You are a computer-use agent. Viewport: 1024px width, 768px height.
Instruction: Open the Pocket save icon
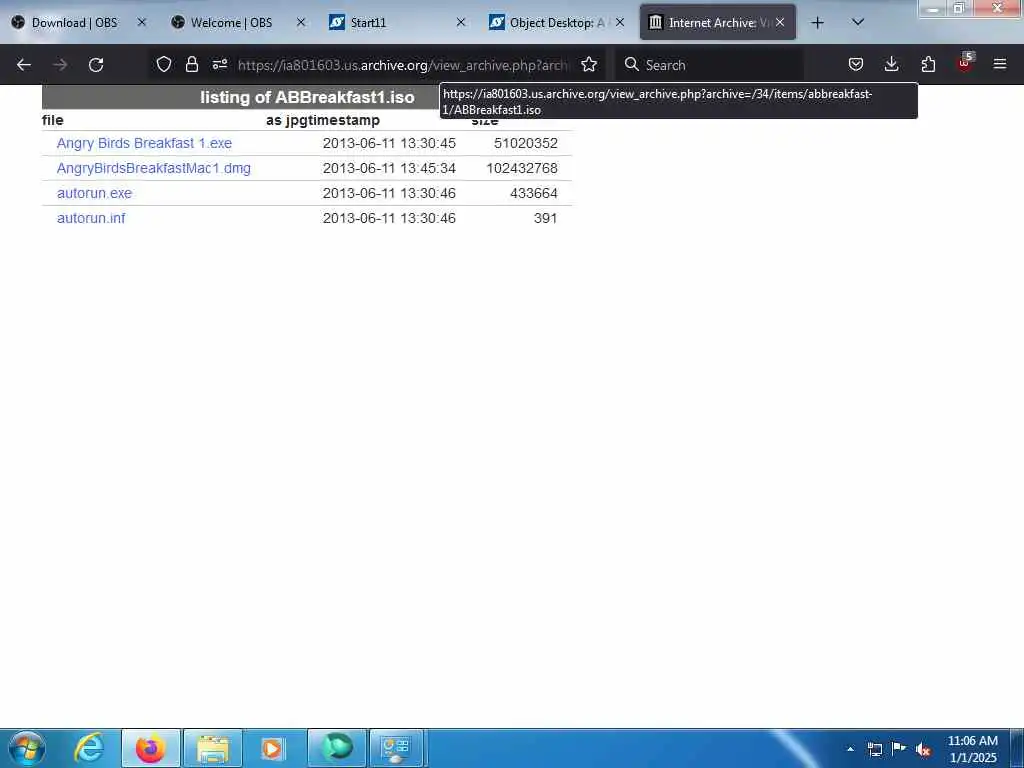(856, 64)
